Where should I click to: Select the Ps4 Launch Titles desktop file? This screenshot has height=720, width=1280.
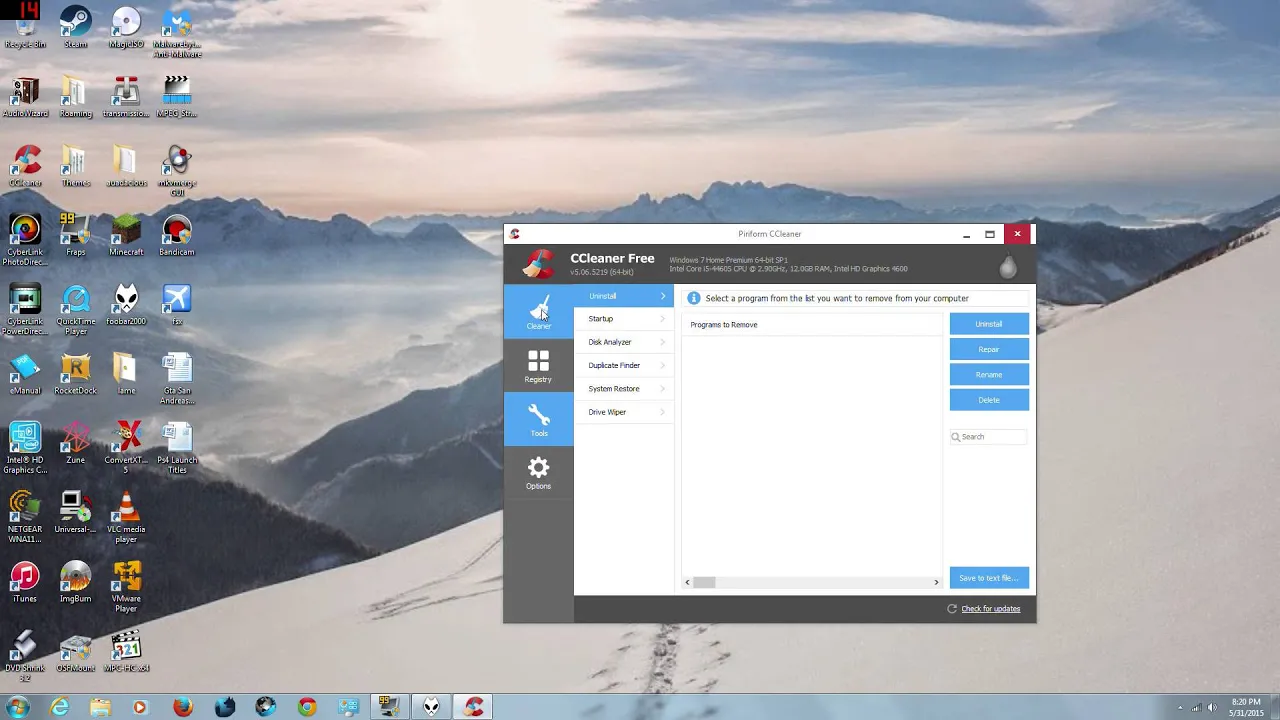tap(177, 448)
